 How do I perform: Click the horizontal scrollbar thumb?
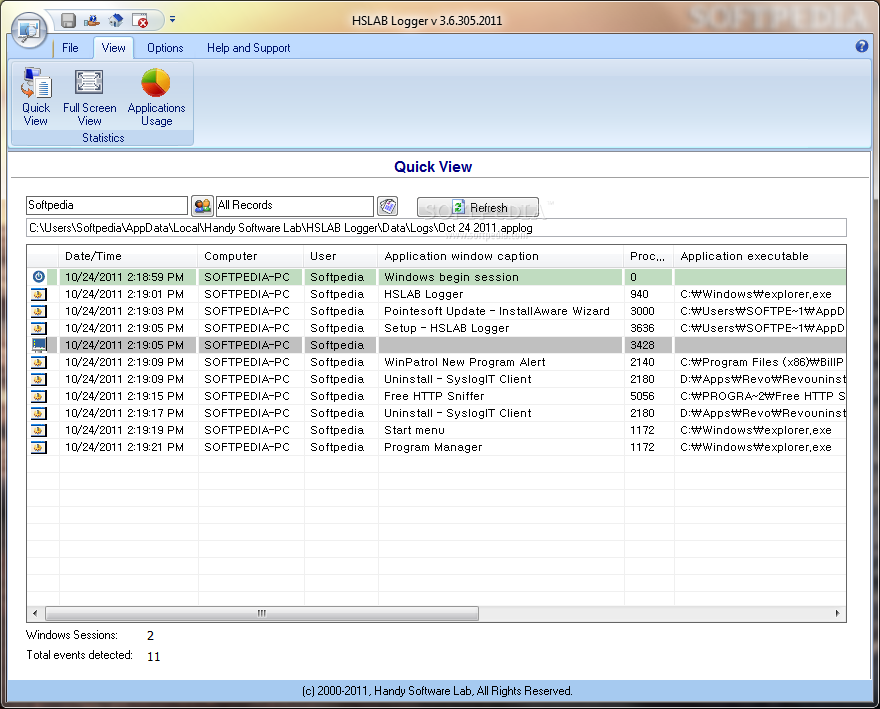(262, 613)
